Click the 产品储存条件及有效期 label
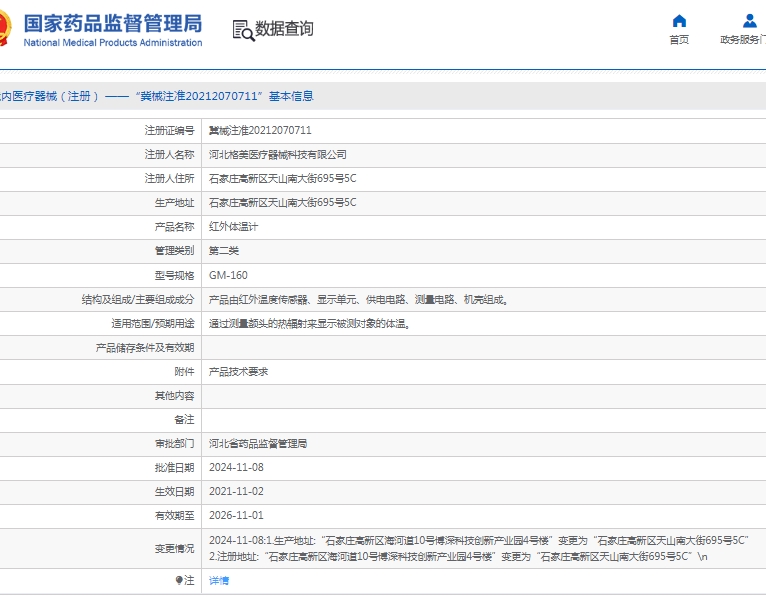The height and width of the screenshot is (601, 766). pyautogui.click(x=145, y=347)
